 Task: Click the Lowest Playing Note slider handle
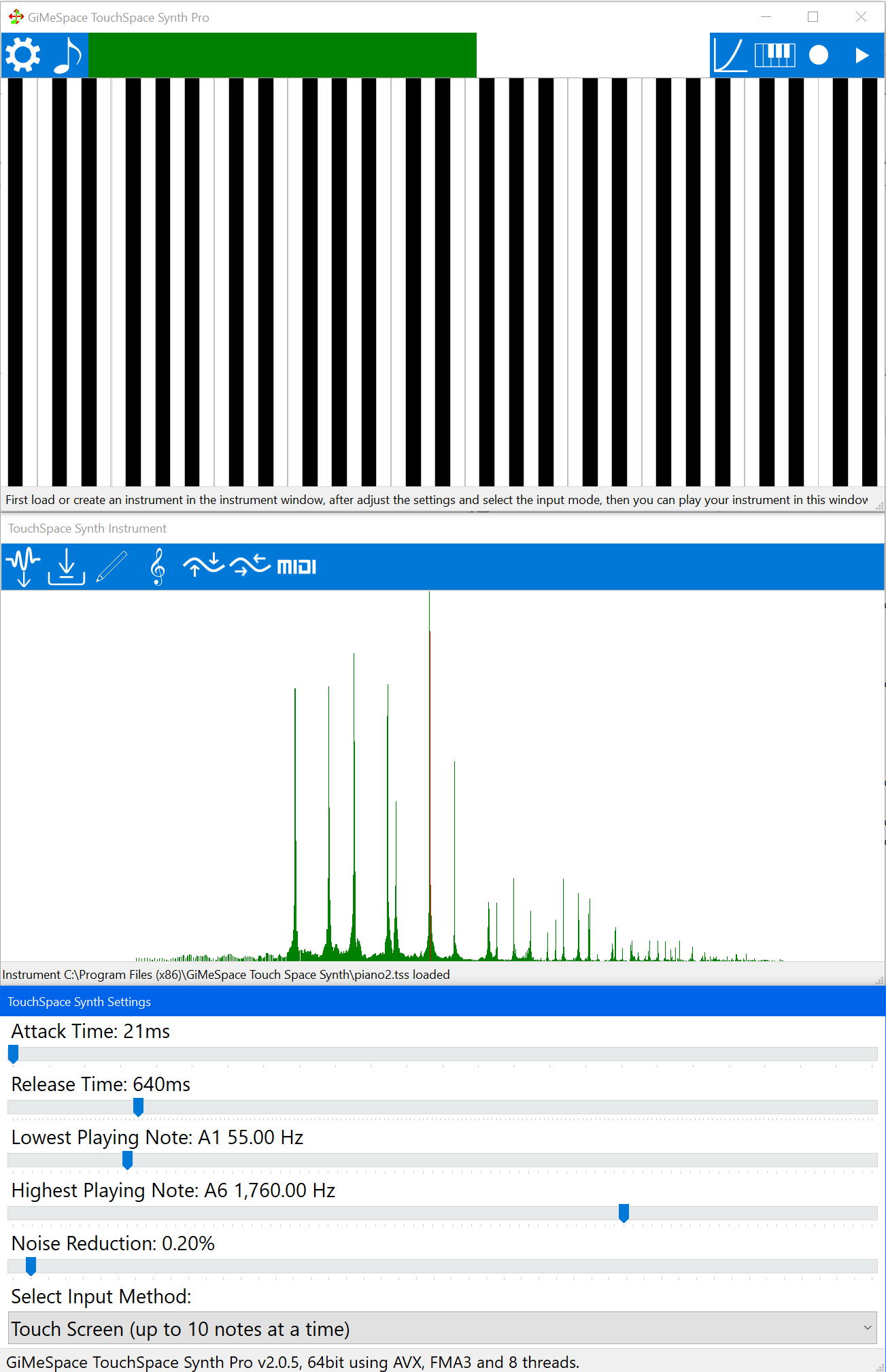(x=127, y=1160)
